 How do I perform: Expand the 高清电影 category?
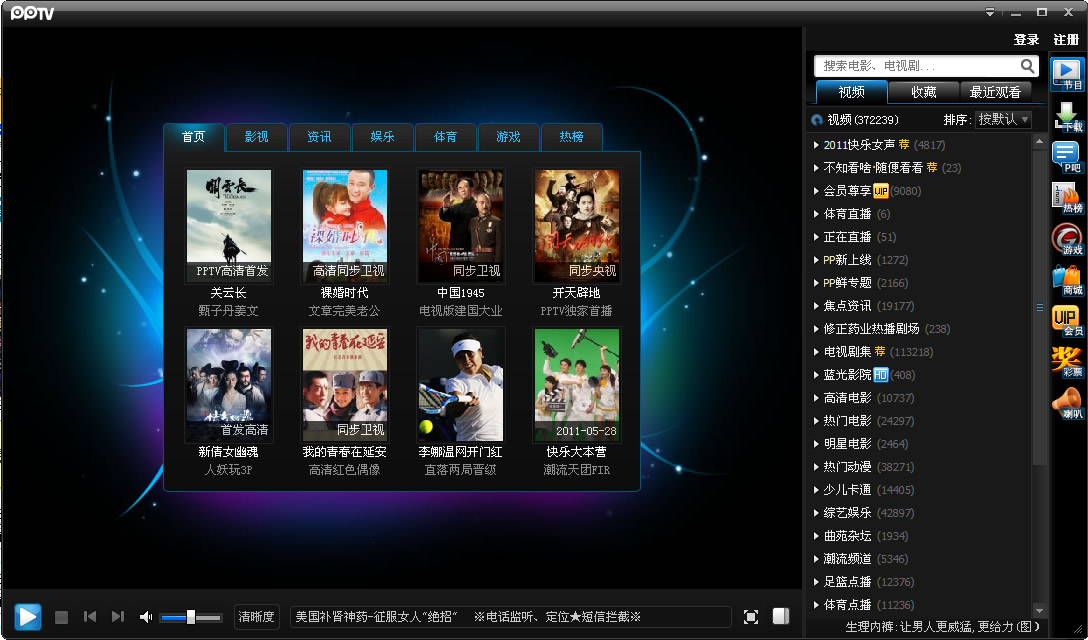(x=847, y=398)
